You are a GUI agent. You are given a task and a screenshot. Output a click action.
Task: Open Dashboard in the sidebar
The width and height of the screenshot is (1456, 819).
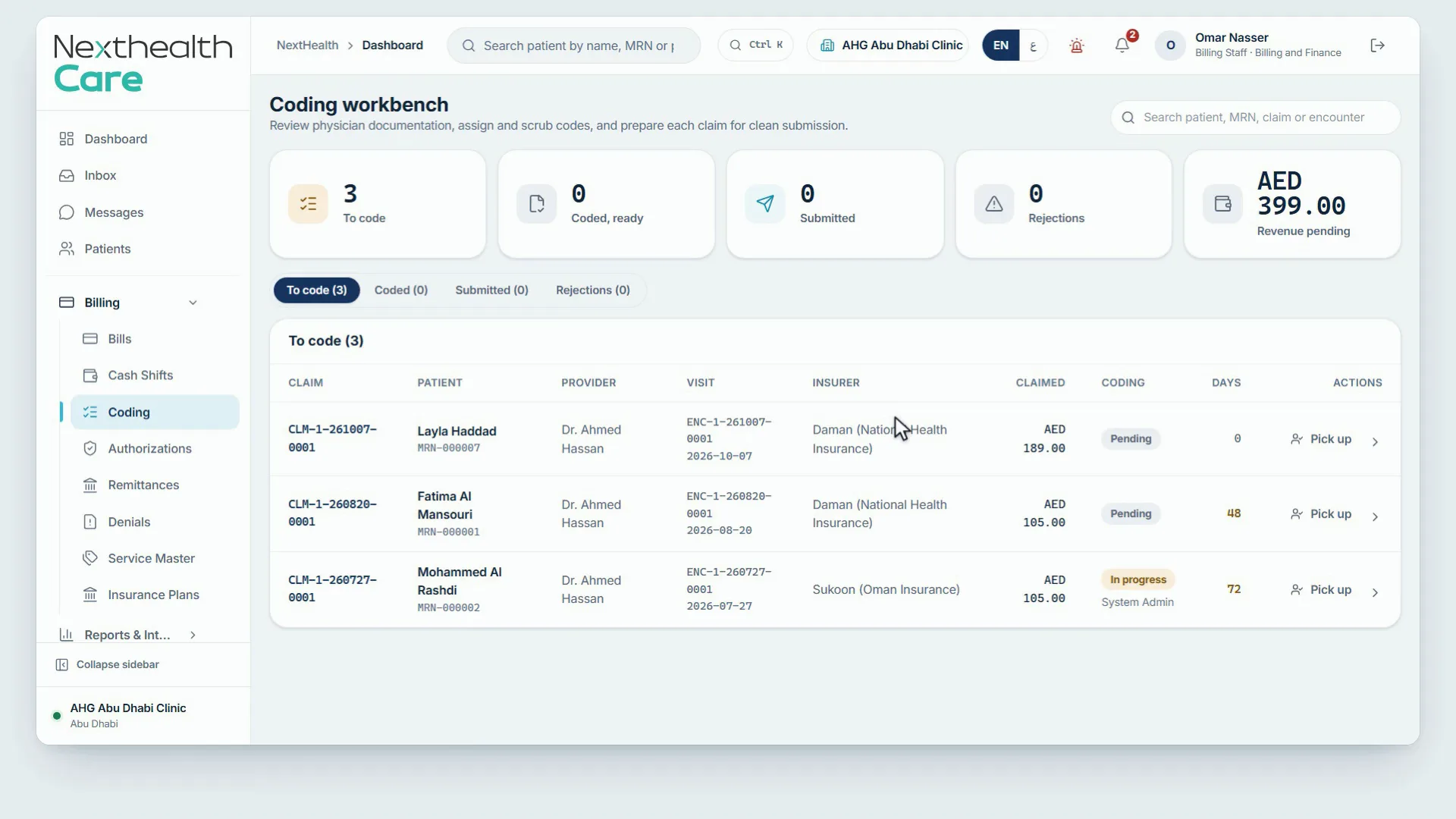pyautogui.click(x=144, y=139)
